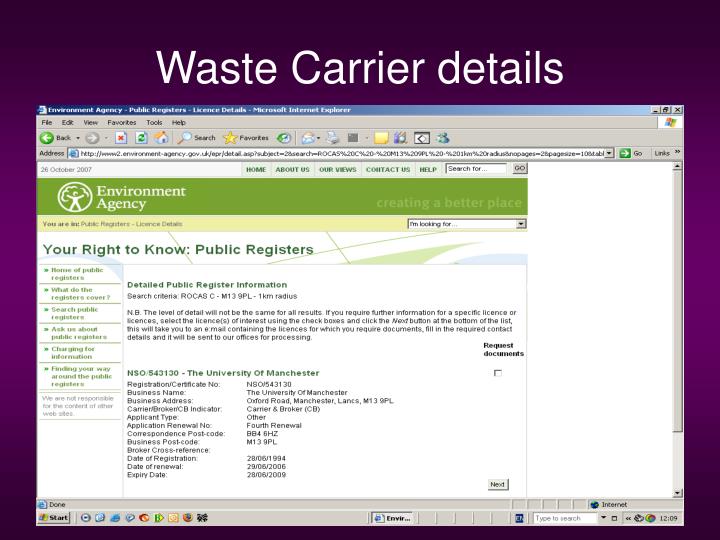This screenshot has width=720, height=540.
Task: Open the Mail envelope toolbar icon
Action: (x=308, y=138)
